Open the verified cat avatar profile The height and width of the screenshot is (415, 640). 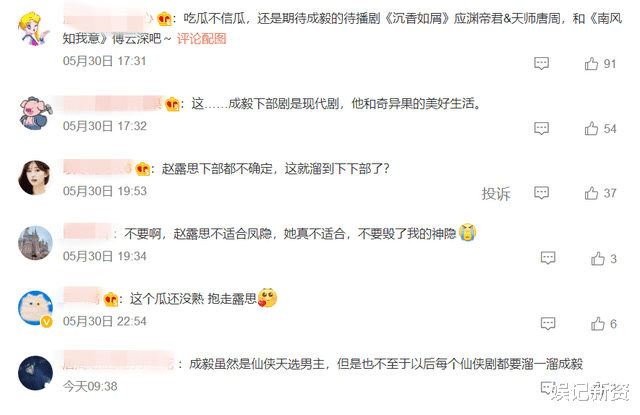36,308
